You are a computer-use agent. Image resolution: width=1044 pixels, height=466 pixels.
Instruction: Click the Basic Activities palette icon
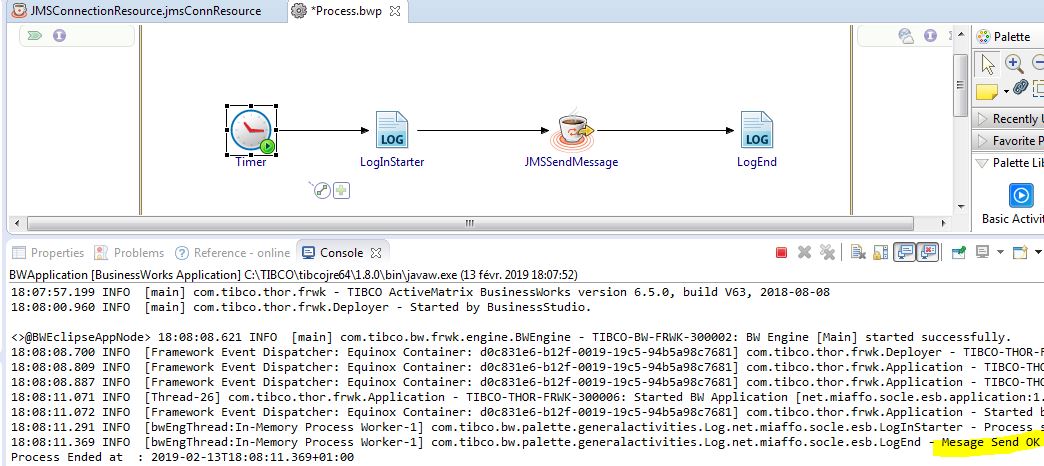[1021, 196]
